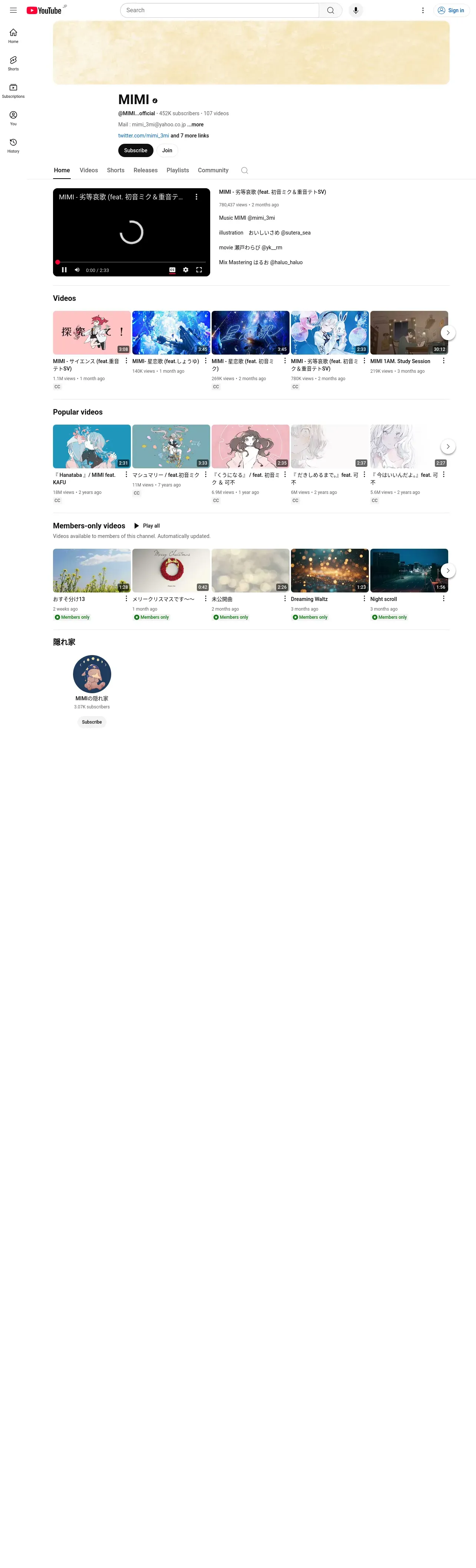Open the featured video title link
Screen dimensions: 476x1568
pyautogui.click(x=273, y=192)
